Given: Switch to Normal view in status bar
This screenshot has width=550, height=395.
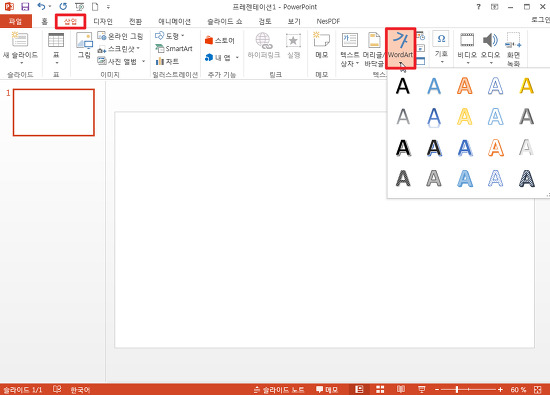Looking at the screenshot, I should tap(358, 389).
